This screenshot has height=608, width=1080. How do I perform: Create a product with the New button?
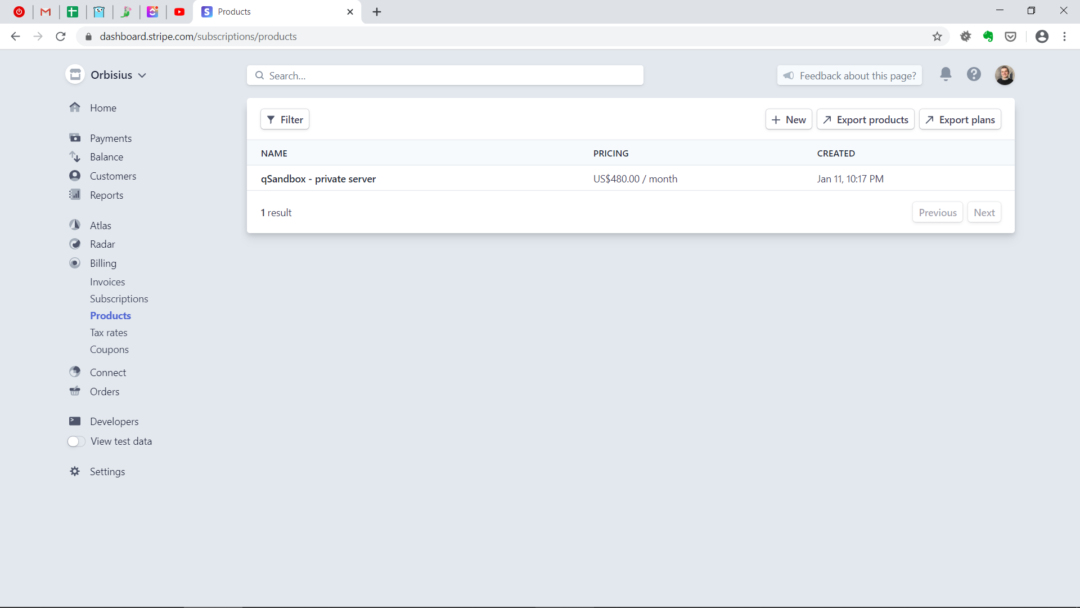coord(788,119)
